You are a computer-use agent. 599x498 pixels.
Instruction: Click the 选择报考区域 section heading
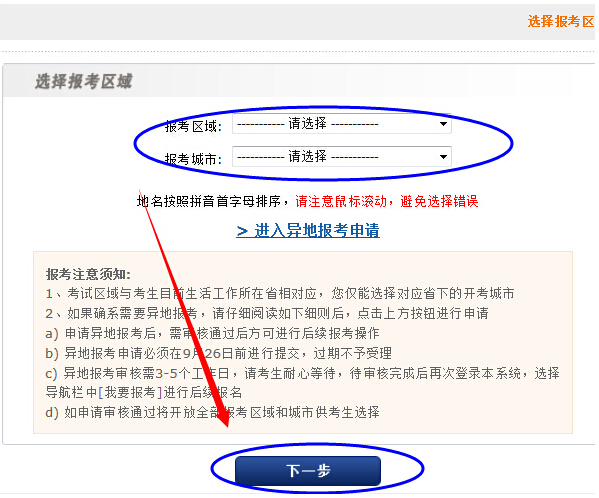pyautogui.click(x=84, y=81)
